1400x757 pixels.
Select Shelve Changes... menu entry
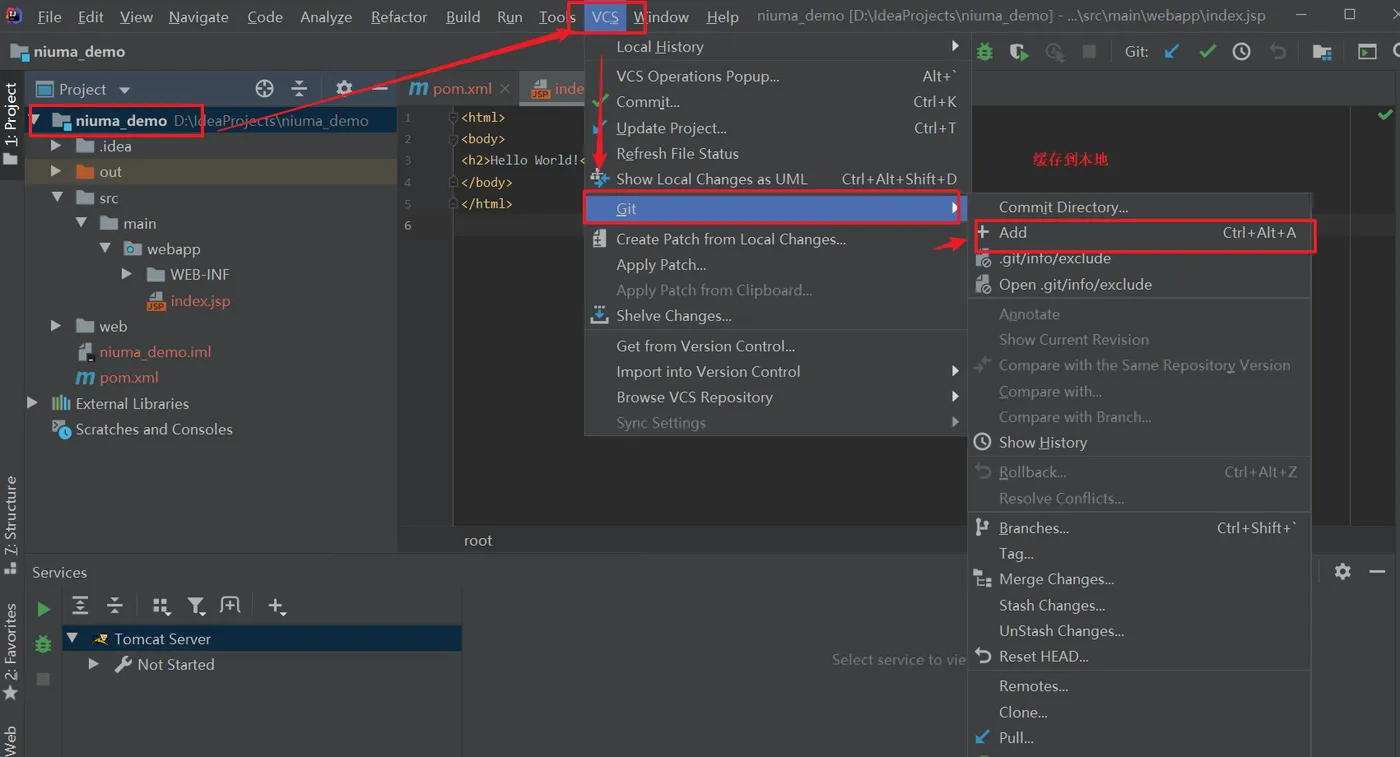coord(776,316)
